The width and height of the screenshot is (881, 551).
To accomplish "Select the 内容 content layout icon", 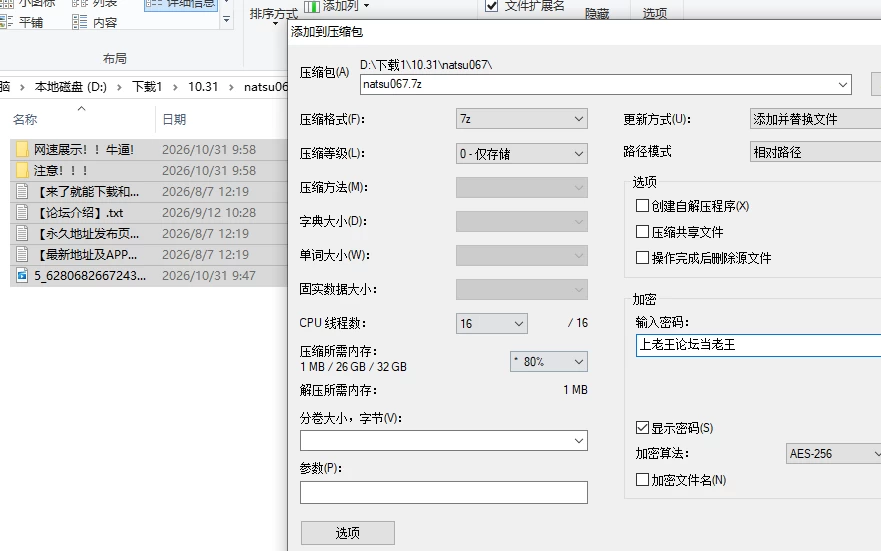I will coord(79,22).
